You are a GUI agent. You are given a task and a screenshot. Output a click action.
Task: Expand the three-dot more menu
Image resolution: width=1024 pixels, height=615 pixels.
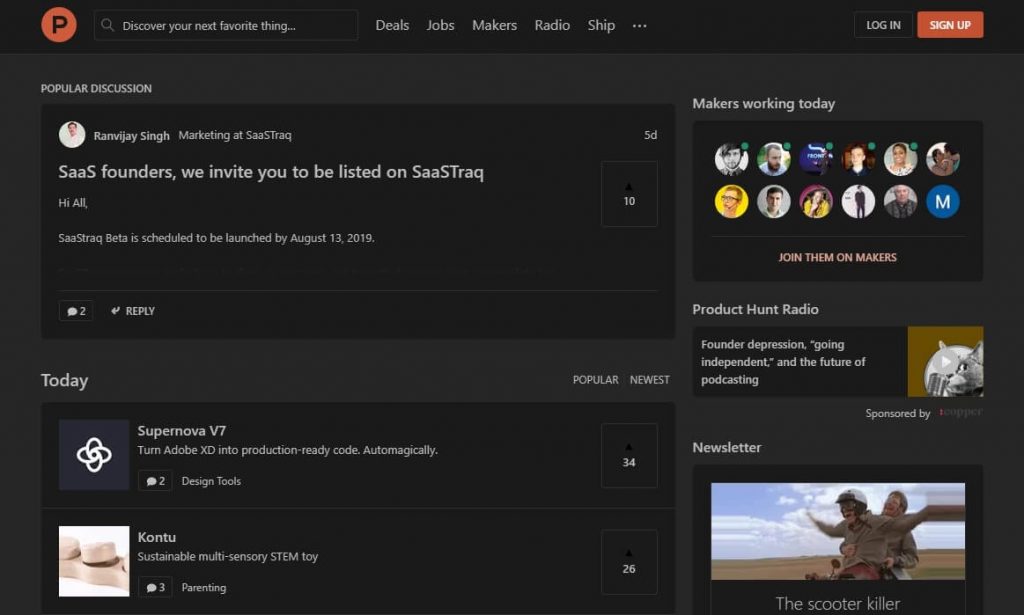[x=639, y=25]
